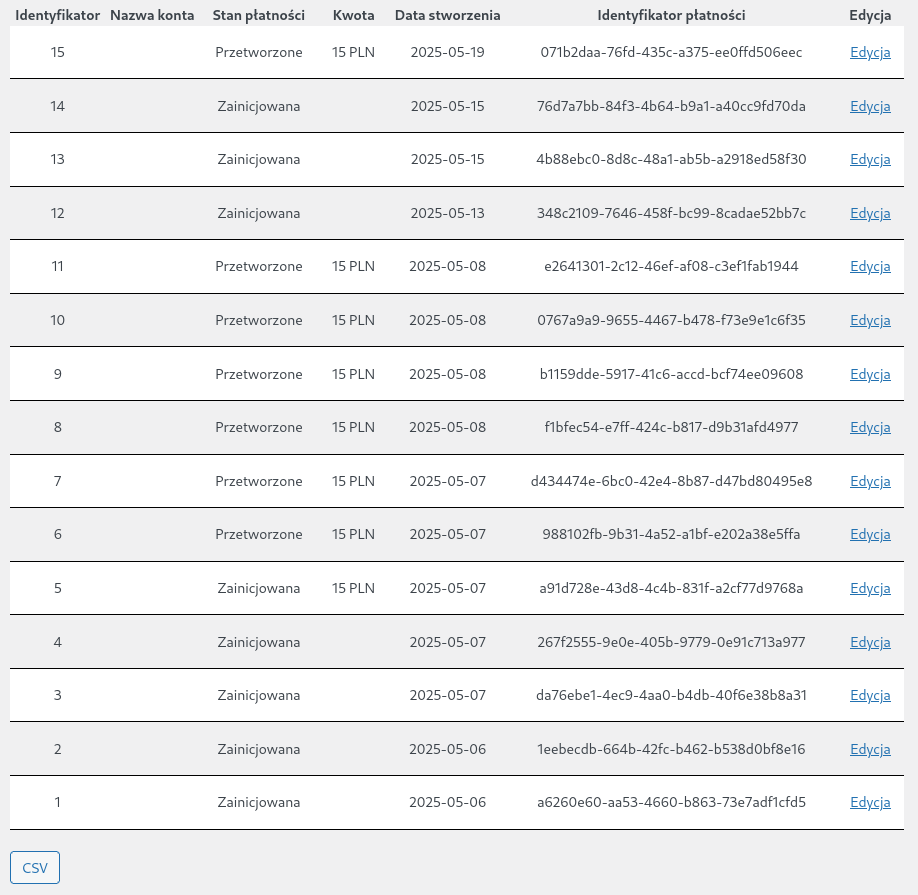Click the Stan płatności column header
The width and height of the screenshot is (918, 895).
coord(259,16)
